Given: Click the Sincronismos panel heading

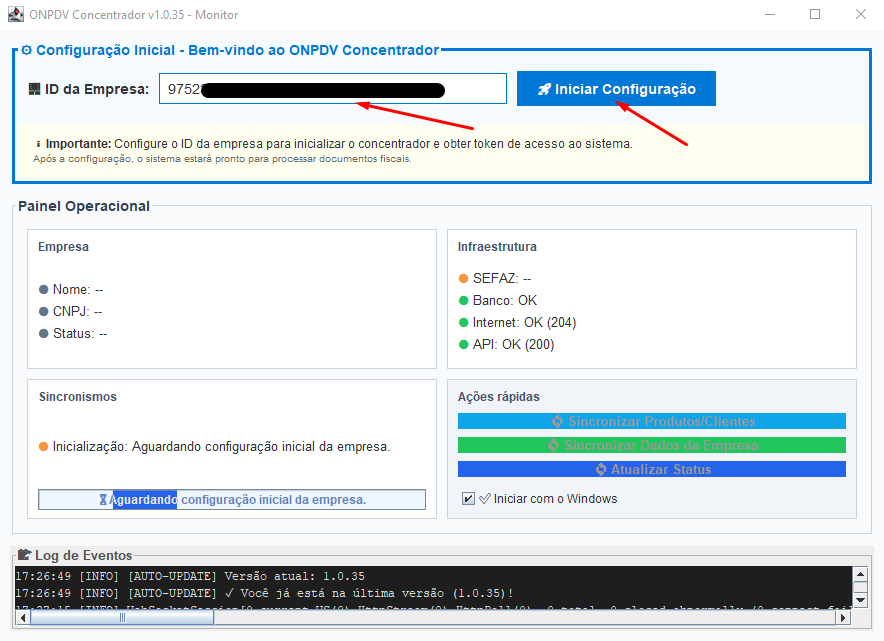Looking at the screenshot, I should [x=78, y=397].
